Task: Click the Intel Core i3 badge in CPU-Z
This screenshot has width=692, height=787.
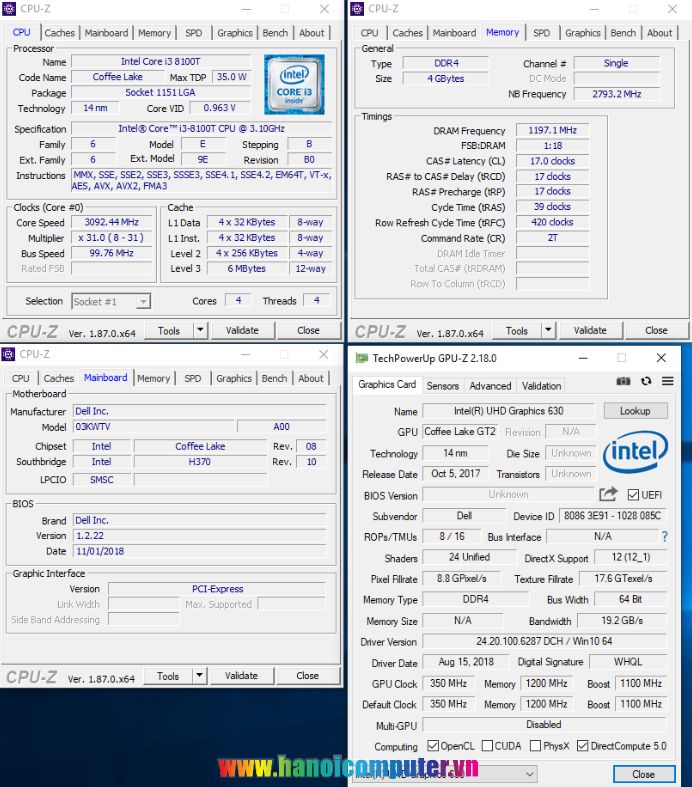Action: coord(294,85)
